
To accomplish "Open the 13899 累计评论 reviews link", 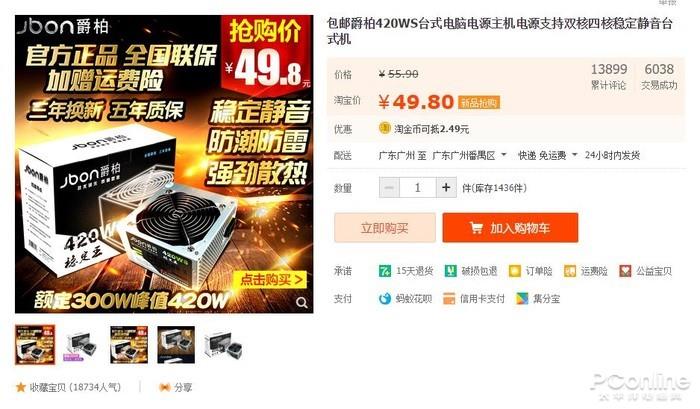I will [609, 76].
